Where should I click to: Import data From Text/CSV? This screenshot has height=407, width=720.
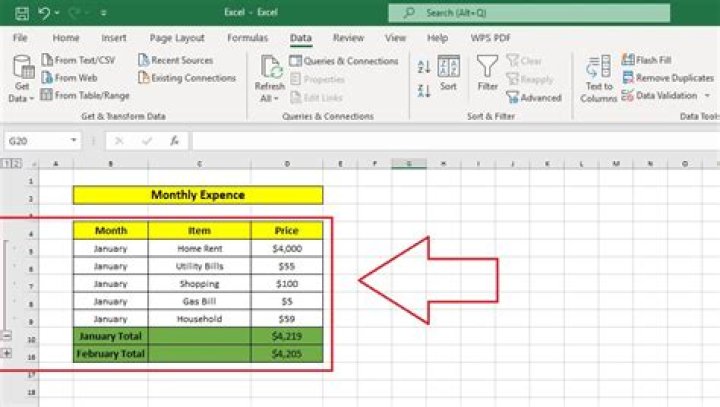click(x=79, y=60)
